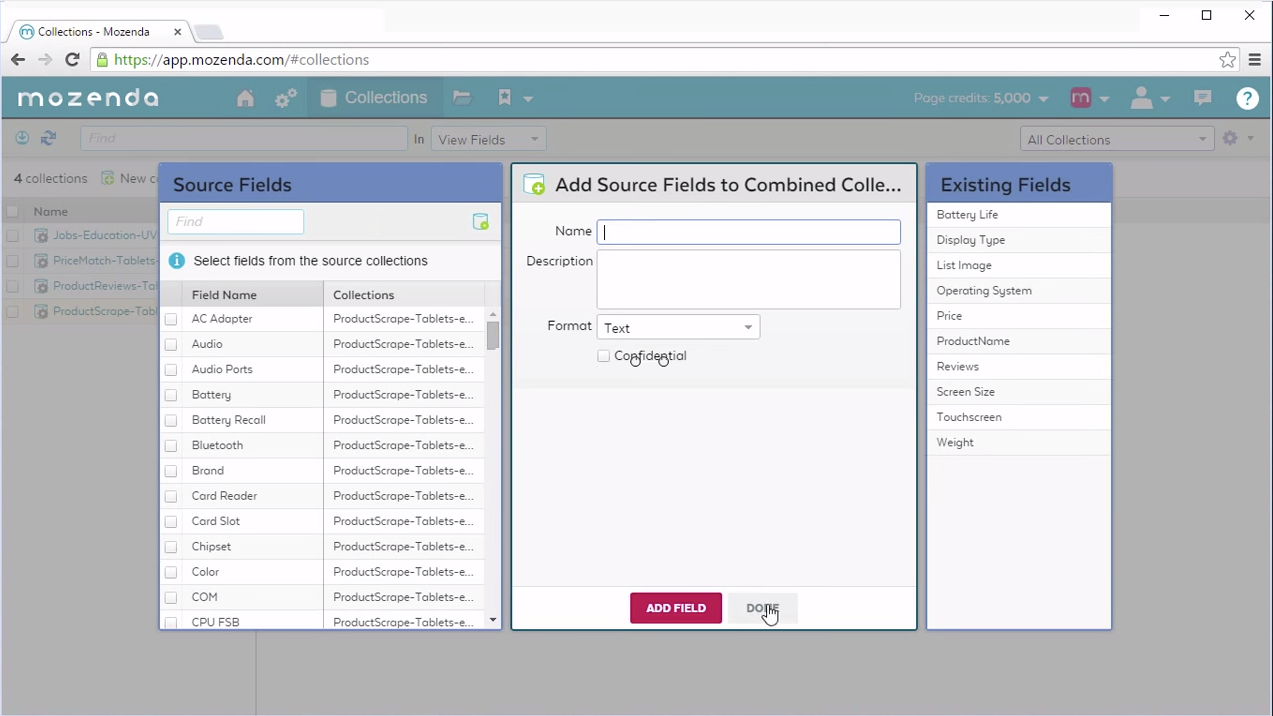Check the AC Adapter field checkbox

tap(171, 319)
